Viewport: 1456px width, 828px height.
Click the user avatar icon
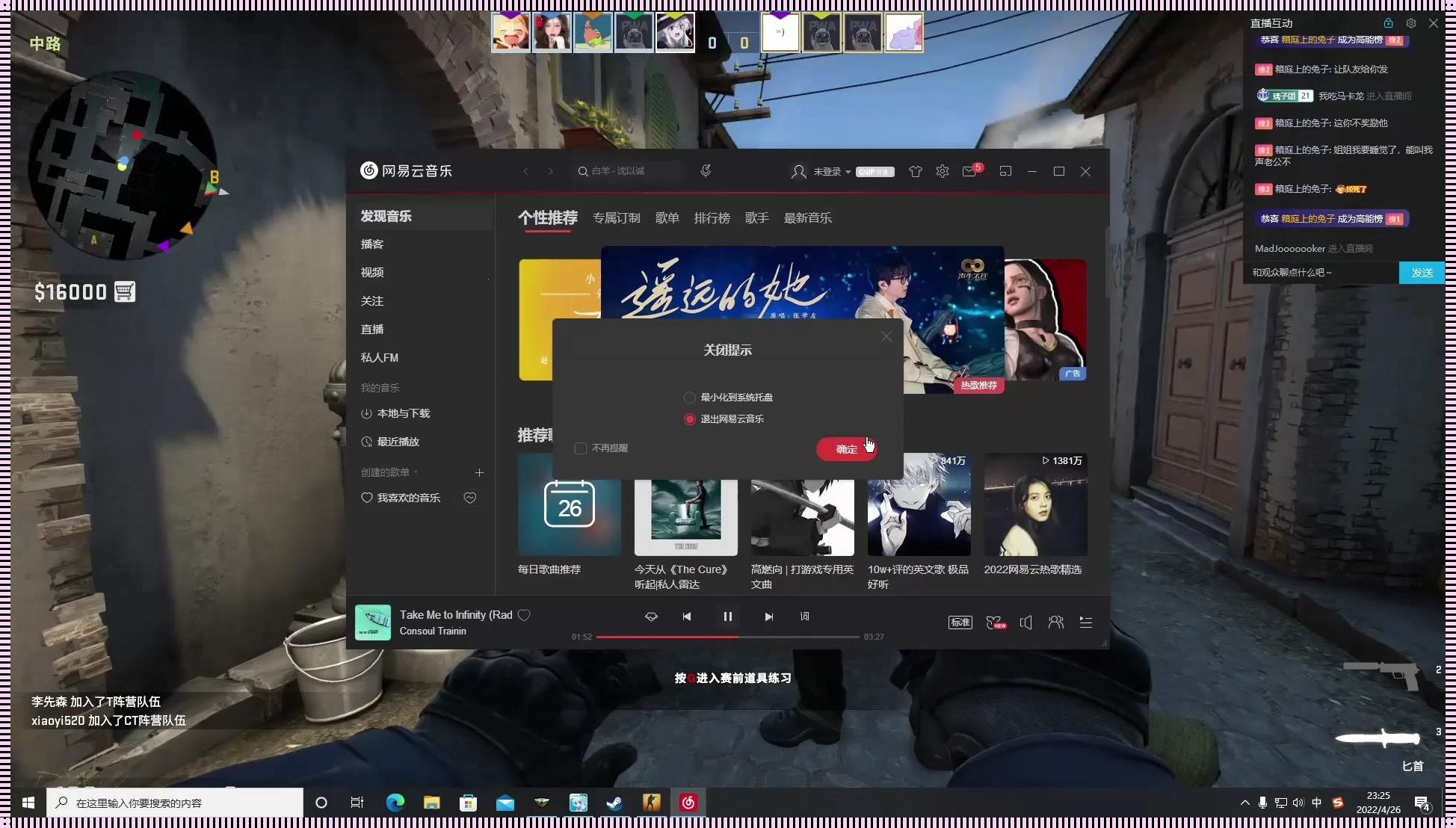[x=798, y=172]
